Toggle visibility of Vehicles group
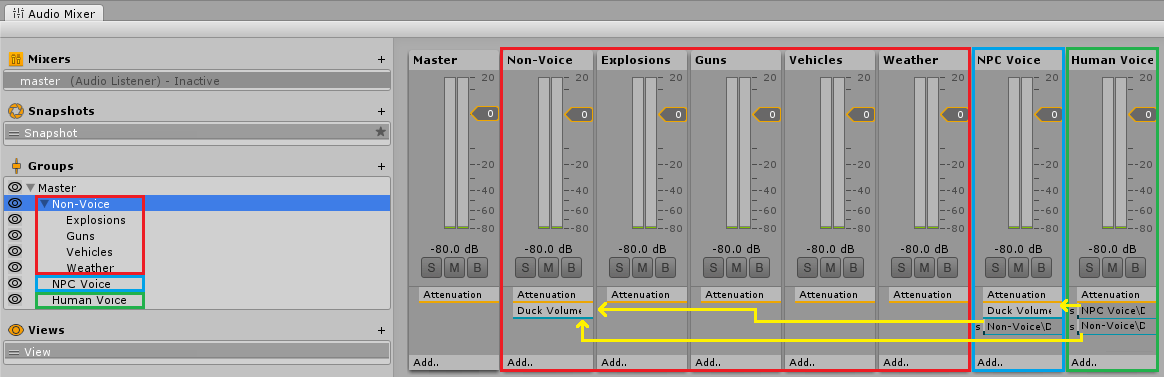Screen dimensions: 1164x377 point(15,252)
